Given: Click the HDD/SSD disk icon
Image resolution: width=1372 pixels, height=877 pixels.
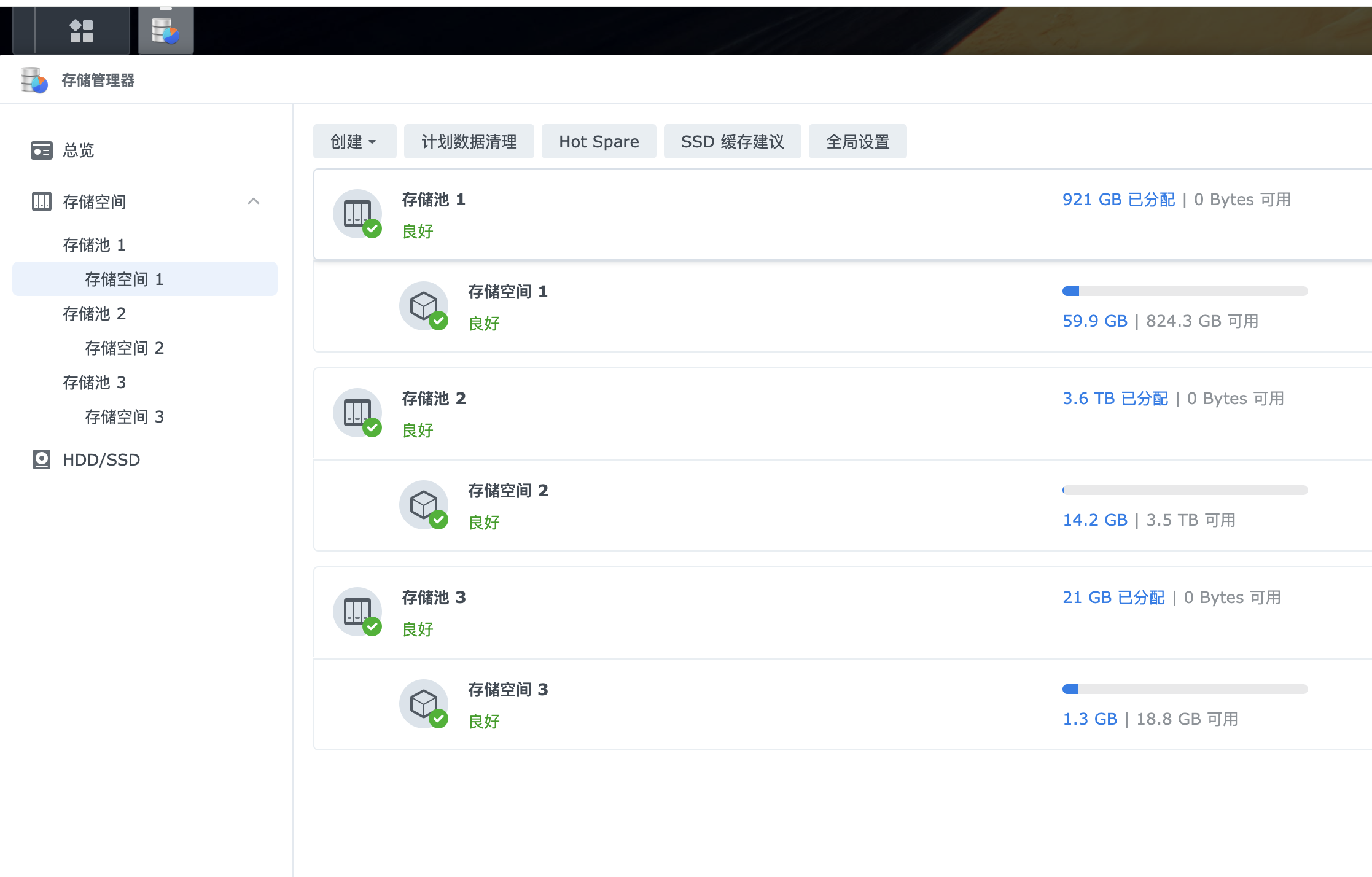Looking at the screenshot, I should click(x=41, y=459).
